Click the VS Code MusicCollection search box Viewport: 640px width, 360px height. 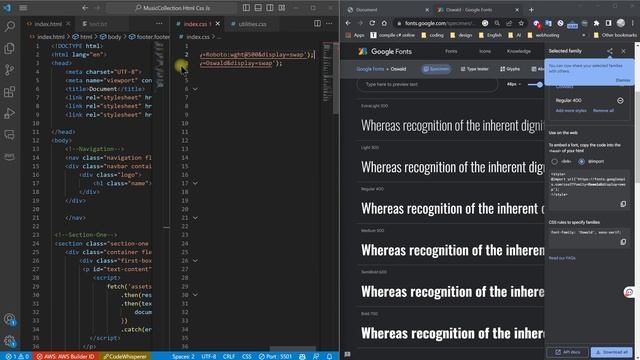pos(172,8)
